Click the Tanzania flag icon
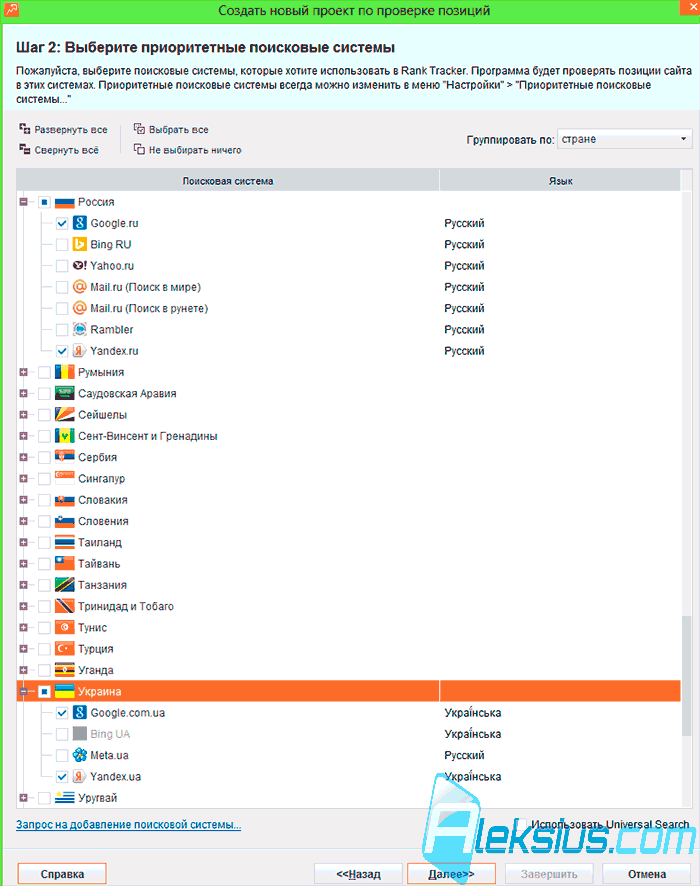 point(64,585)
